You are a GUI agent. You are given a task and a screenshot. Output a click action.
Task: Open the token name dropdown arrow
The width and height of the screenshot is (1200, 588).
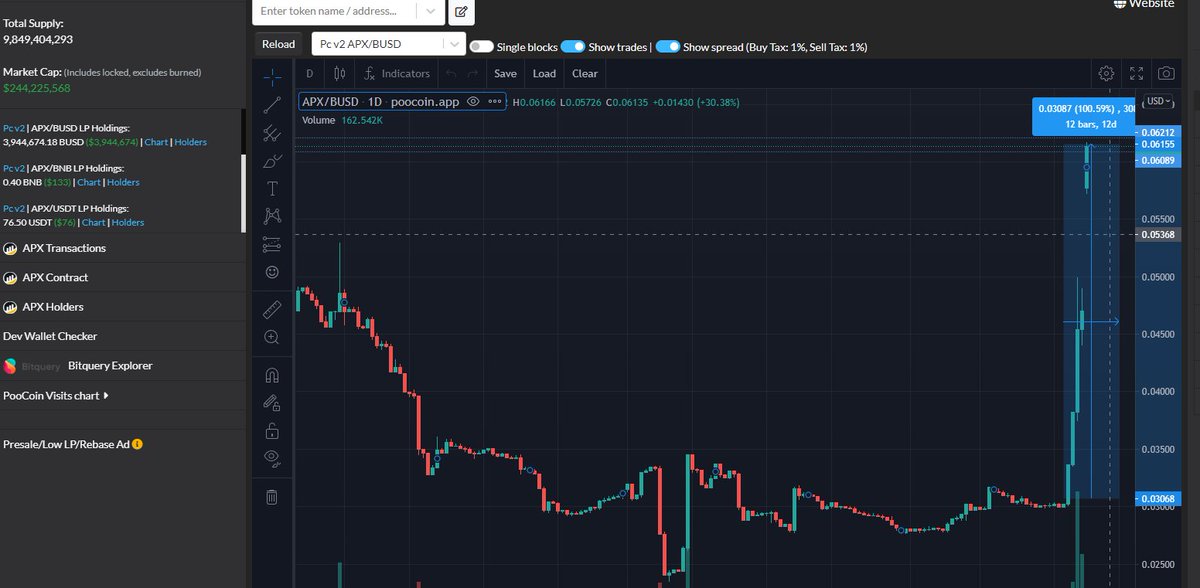[430, 12]
